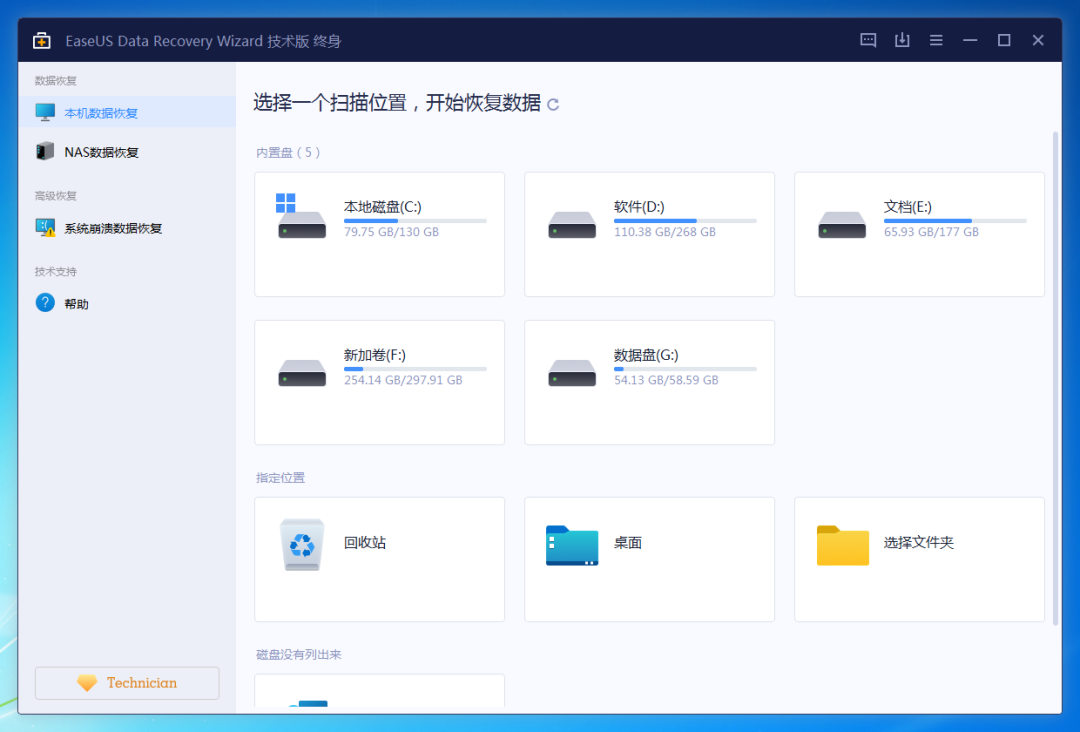1080x732 pixels.
Task: Click the NAS server icon
Action: click(45, 151)
